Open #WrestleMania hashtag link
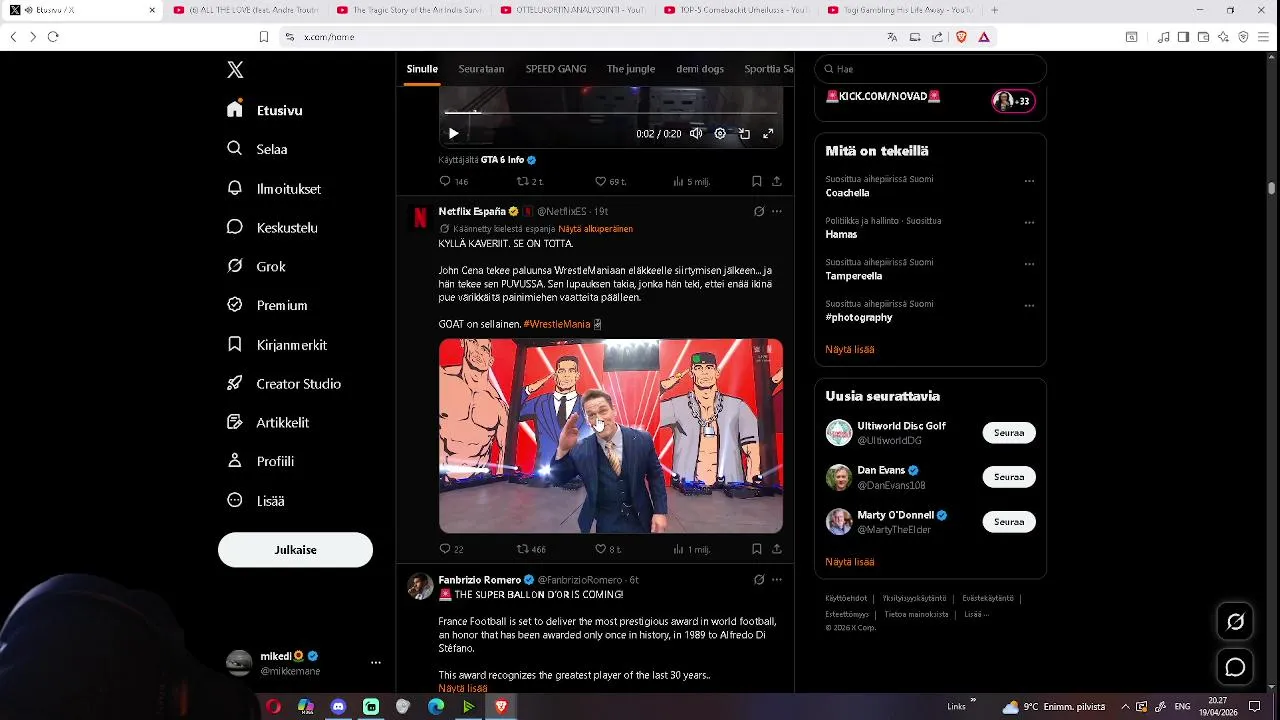Image resolution: width=1280 pixels, height=720 pixels. click(x=557, y=324)
